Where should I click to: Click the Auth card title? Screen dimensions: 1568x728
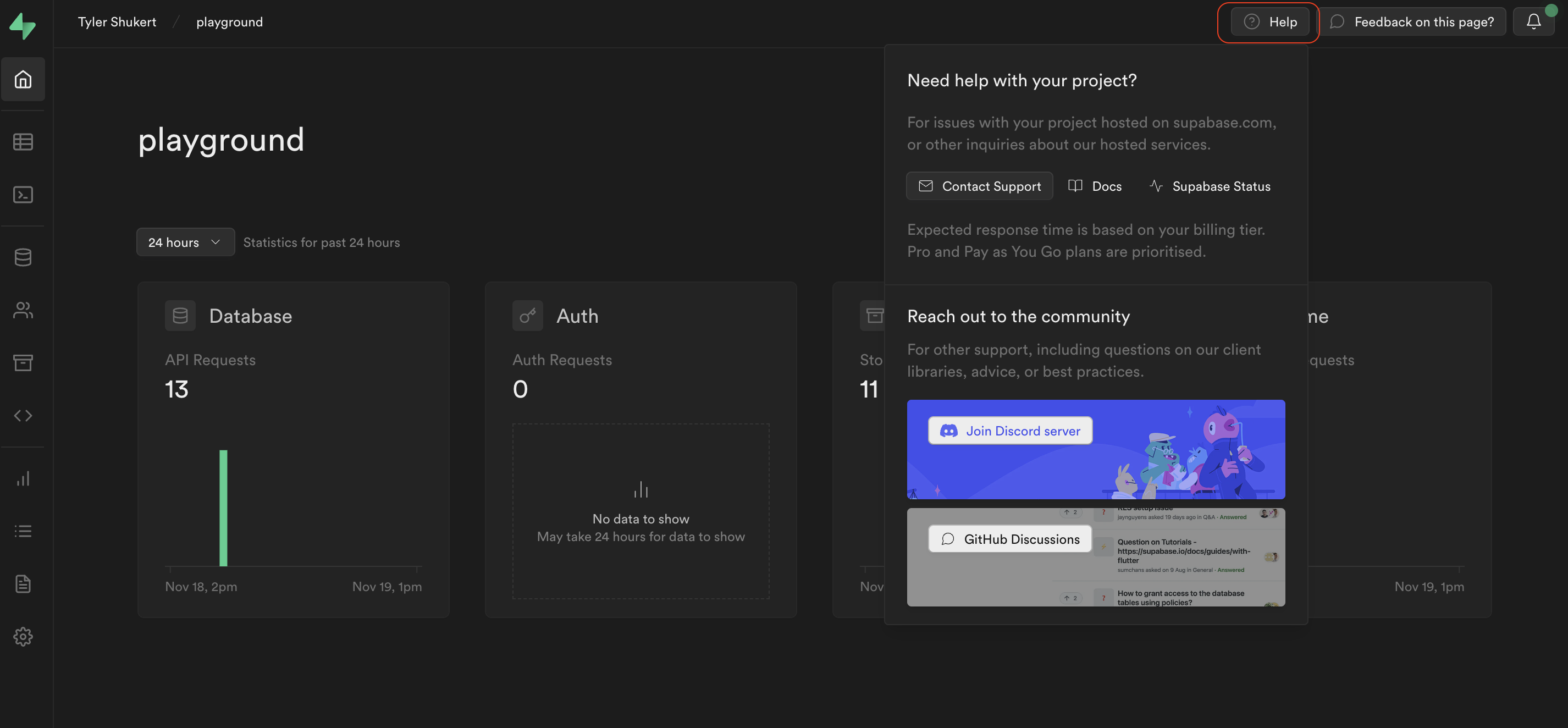click(x=578, y=316)
